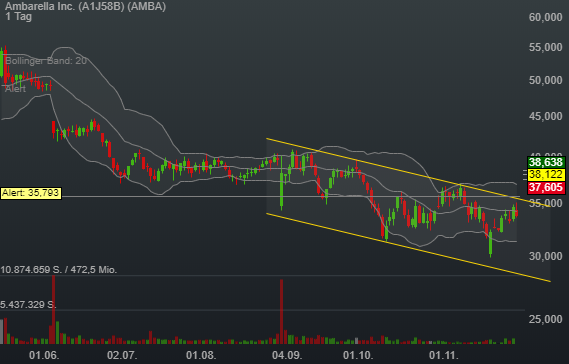The height and width of the screenshot is (364, 569).
Task: Click the 01.11. date axis label
Action: tap(443, 355)
